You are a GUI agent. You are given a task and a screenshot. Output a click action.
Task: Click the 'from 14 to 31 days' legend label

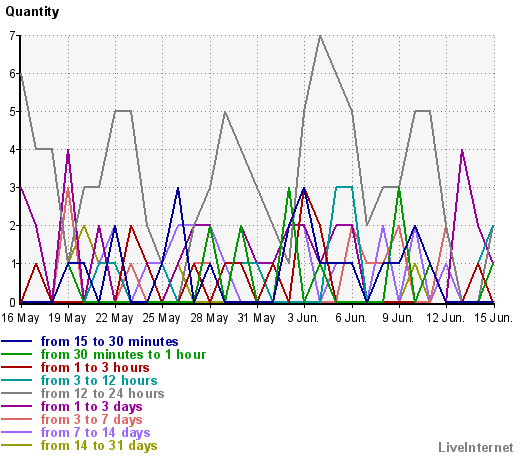click(x=99, y=446)
